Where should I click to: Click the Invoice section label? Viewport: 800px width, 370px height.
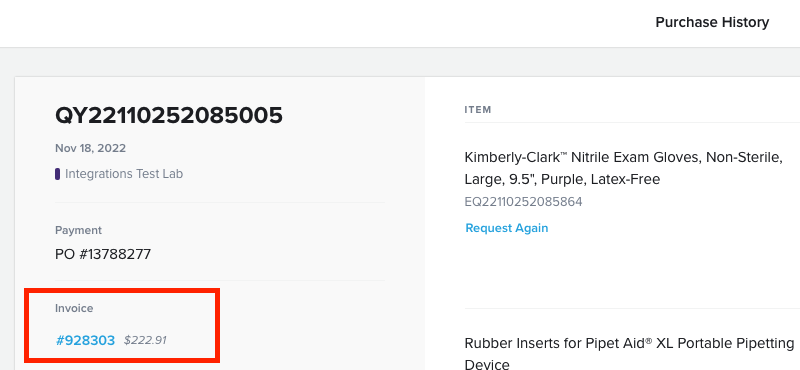(x=74, y=308)
